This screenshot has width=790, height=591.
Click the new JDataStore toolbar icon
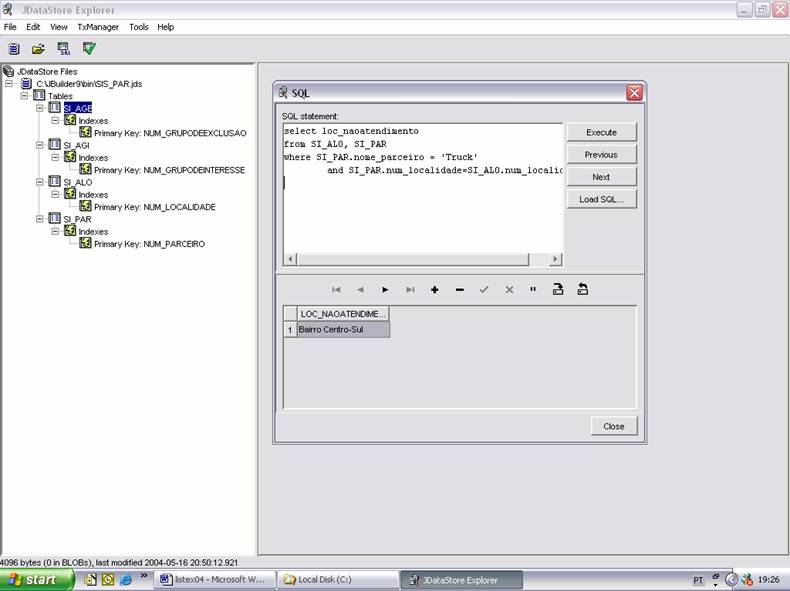coord(14,48)
